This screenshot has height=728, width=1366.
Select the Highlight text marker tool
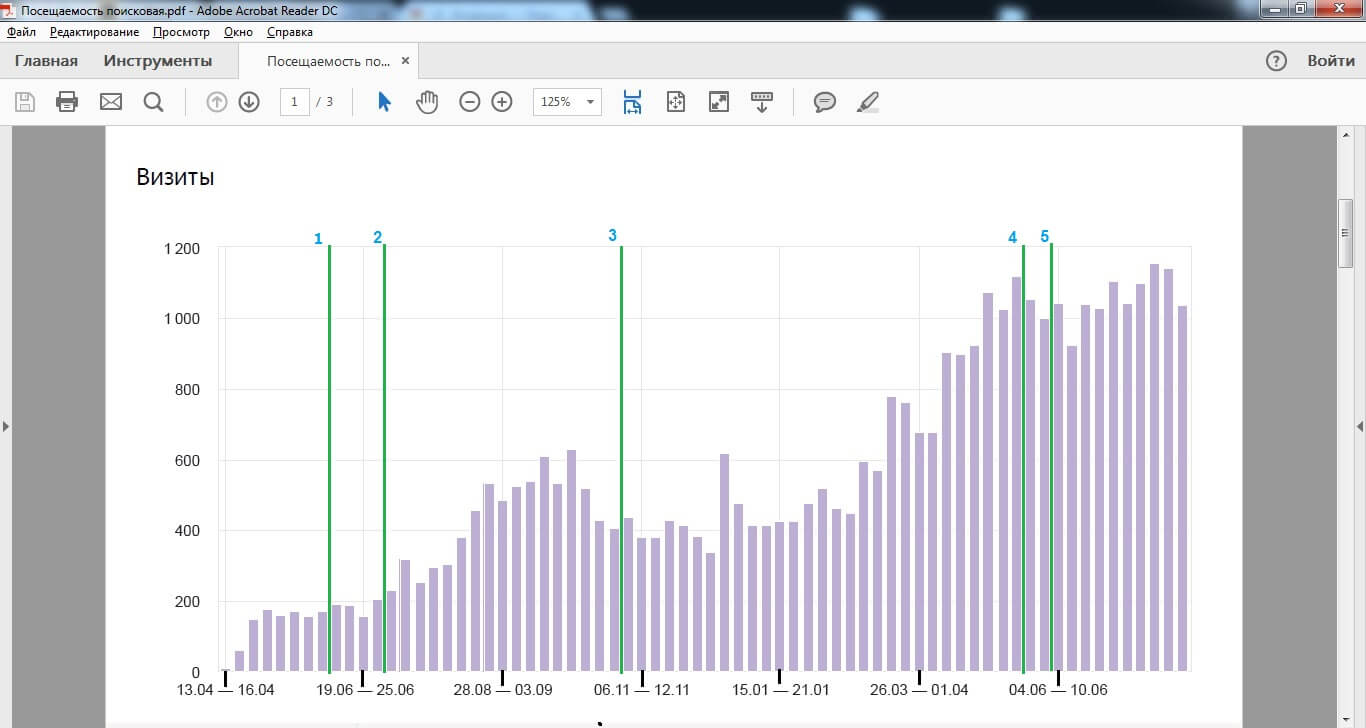coord(868,102)
